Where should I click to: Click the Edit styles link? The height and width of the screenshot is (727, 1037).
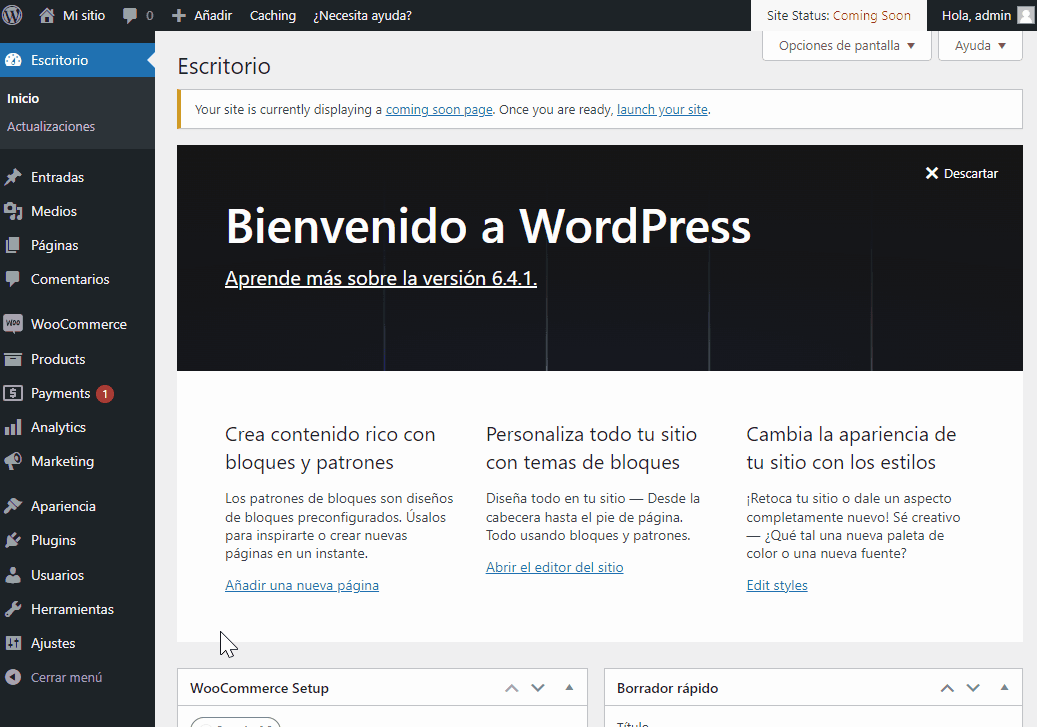(777, 585)
